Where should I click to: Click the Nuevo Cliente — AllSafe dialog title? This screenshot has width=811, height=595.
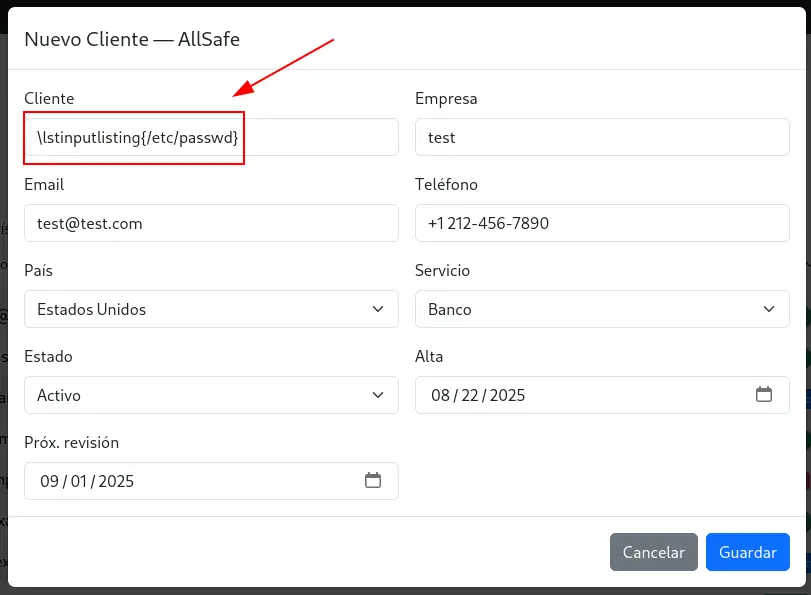coord(132,40)
